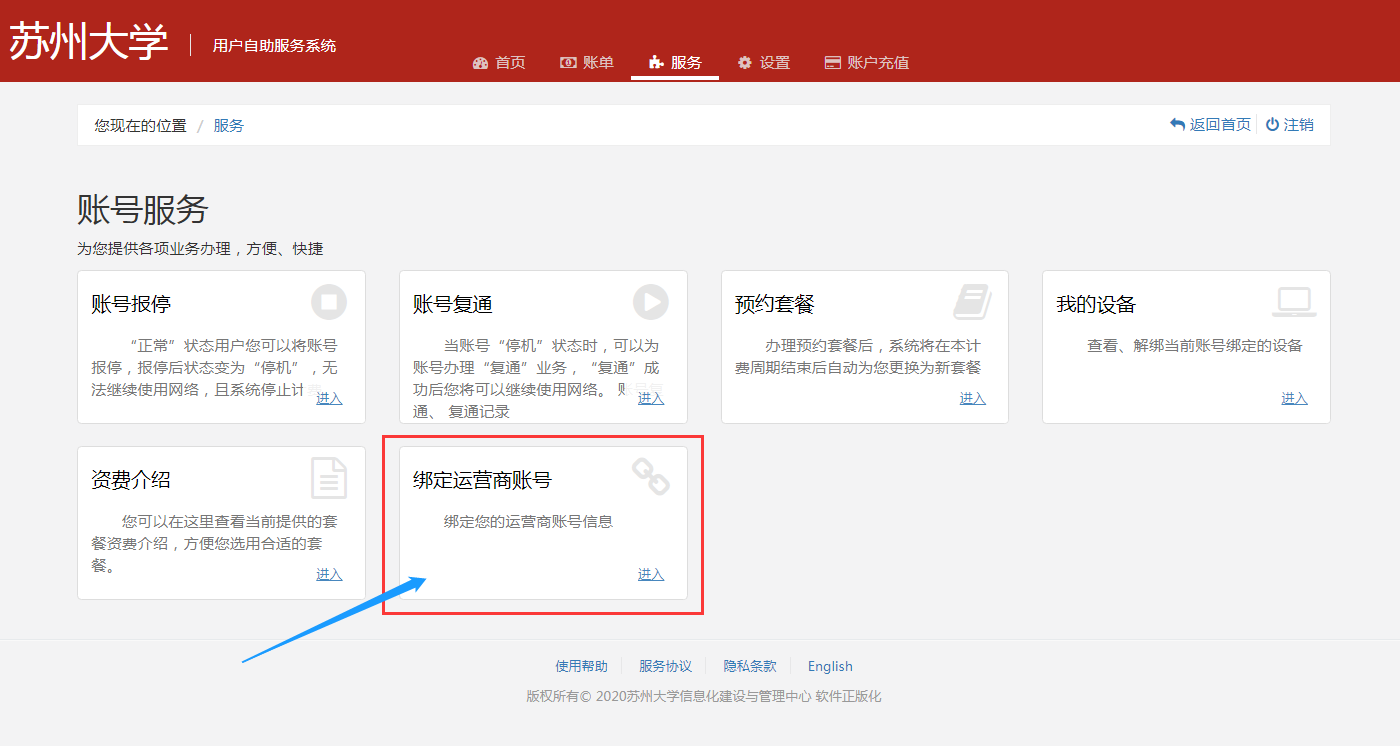Click the 返回首页 arrow icon
Viewport: 1400px width, 746px height.
(x=1177, y=125)
